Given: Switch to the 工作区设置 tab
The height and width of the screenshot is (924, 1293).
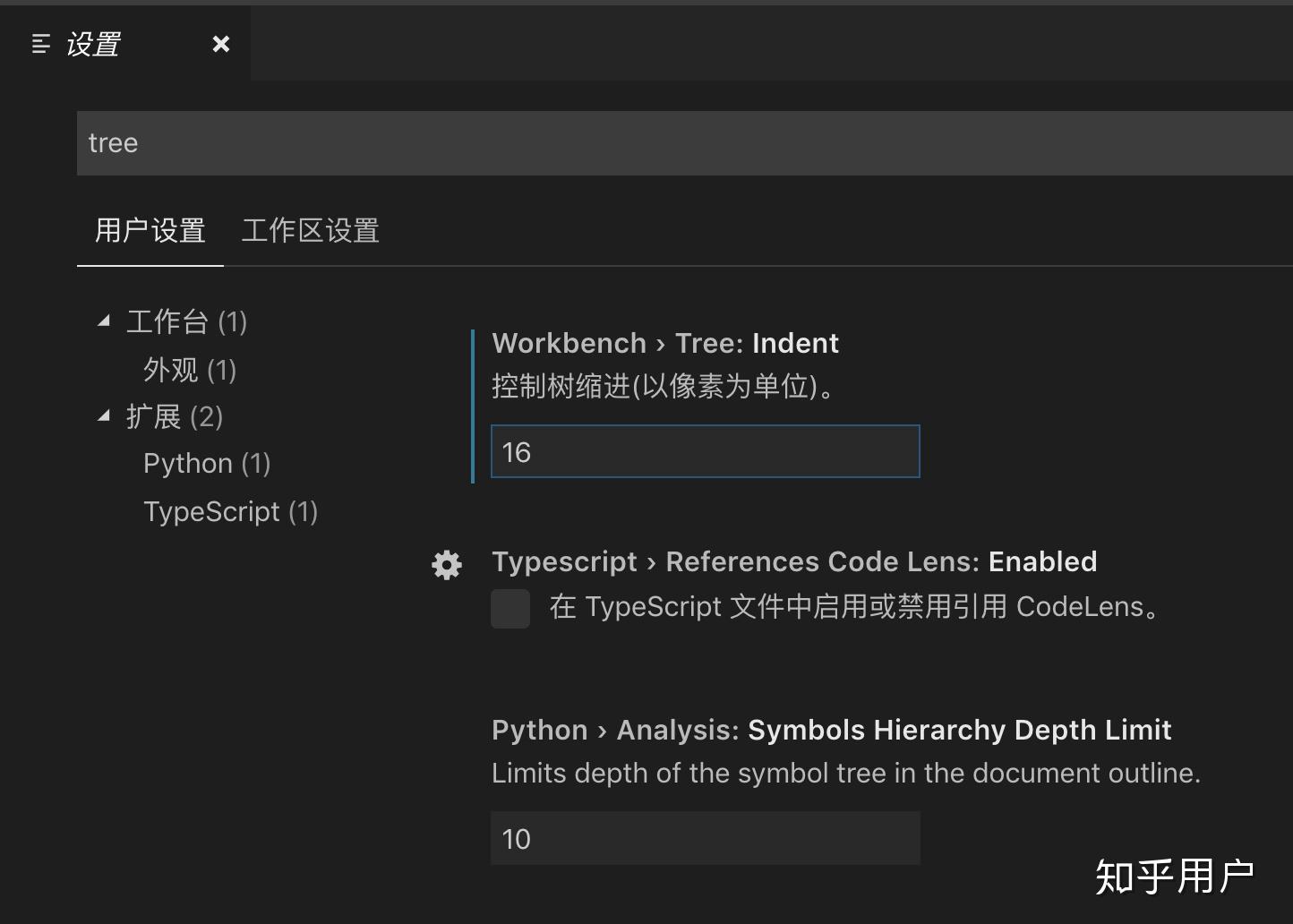Looking at the screenshot, I should coord(310,231).
